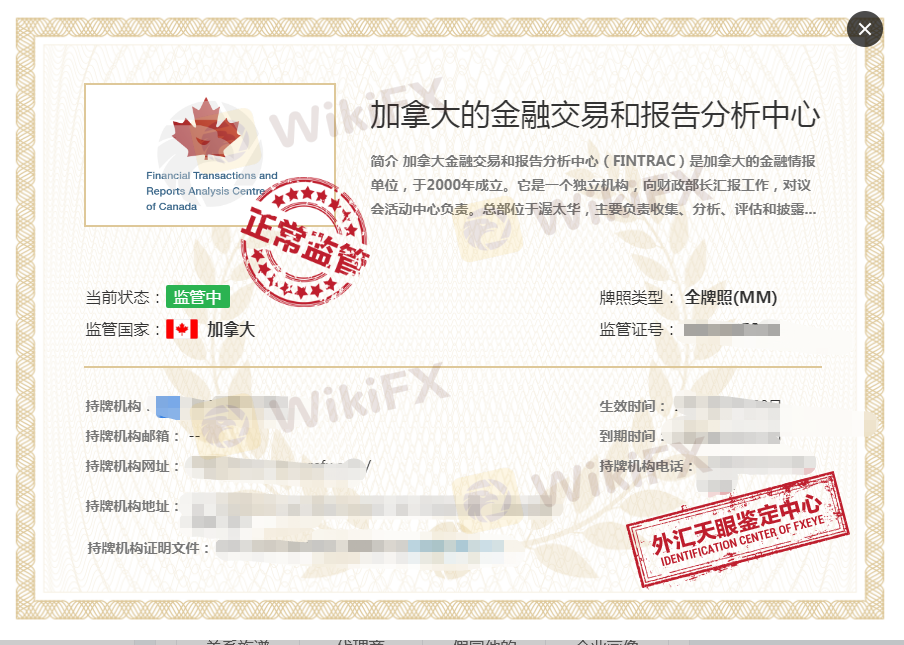Open the 持牌机构证明文件 document link
Screen dimensions: 904x645
click(x=360, y=547)
